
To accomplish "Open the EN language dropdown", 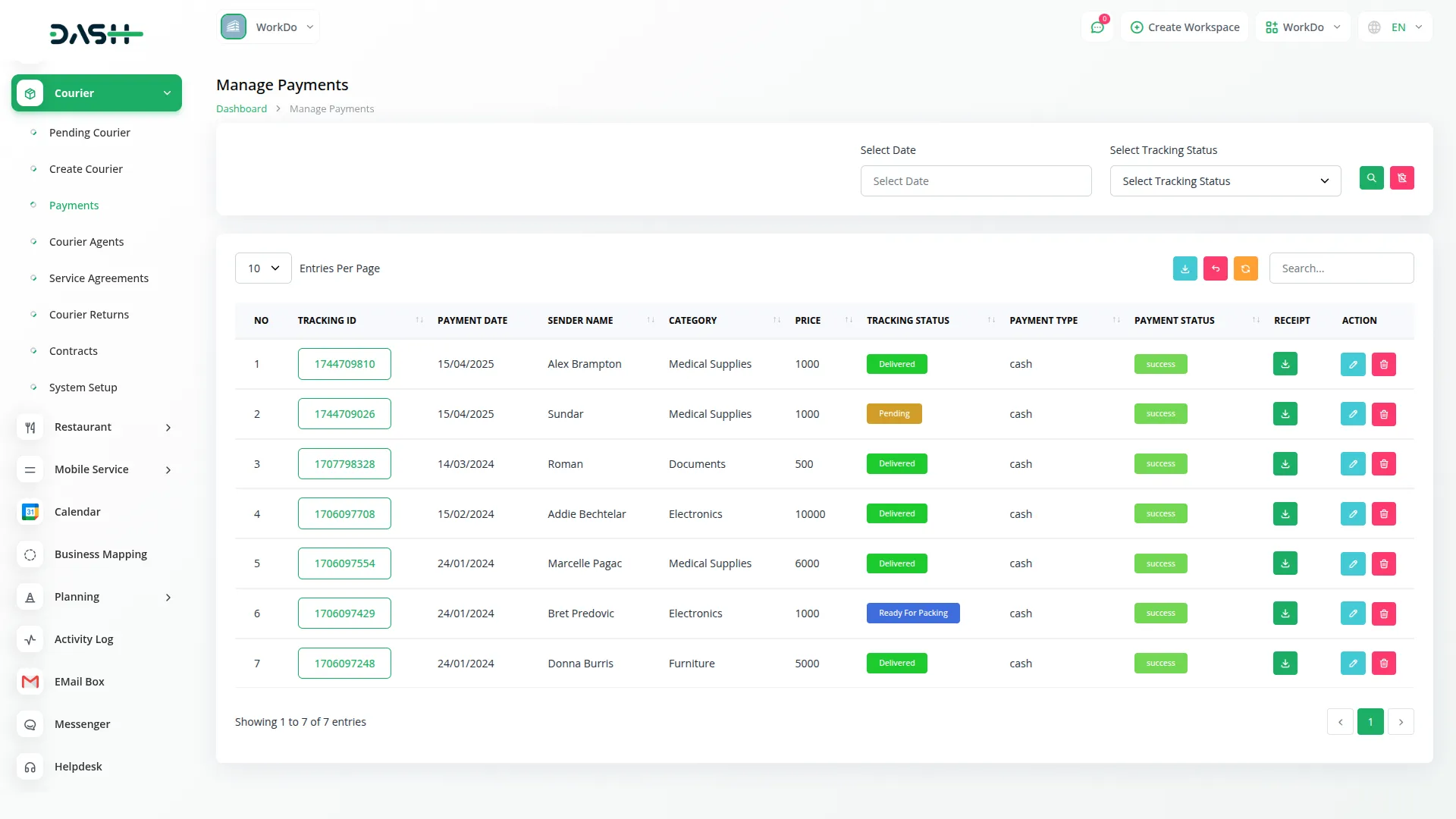I will (1395, 27).
